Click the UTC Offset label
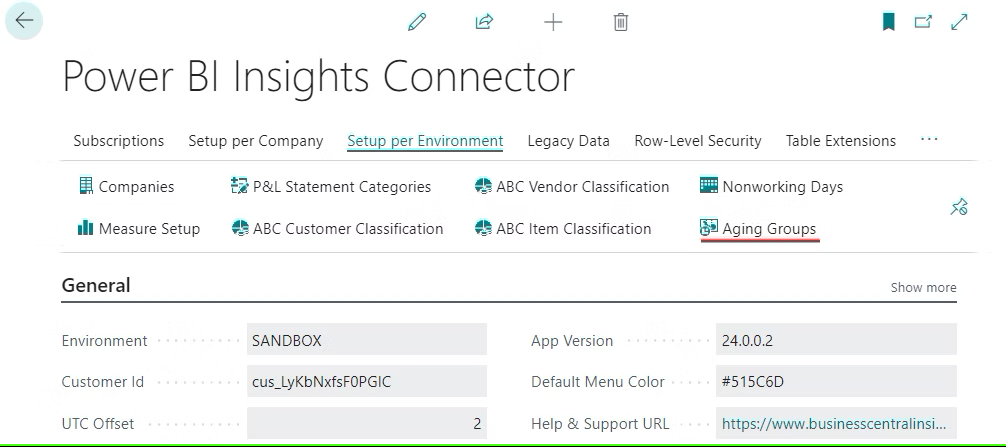The width and height of the screenshot is (1006, 447). [x=98, y=424]
